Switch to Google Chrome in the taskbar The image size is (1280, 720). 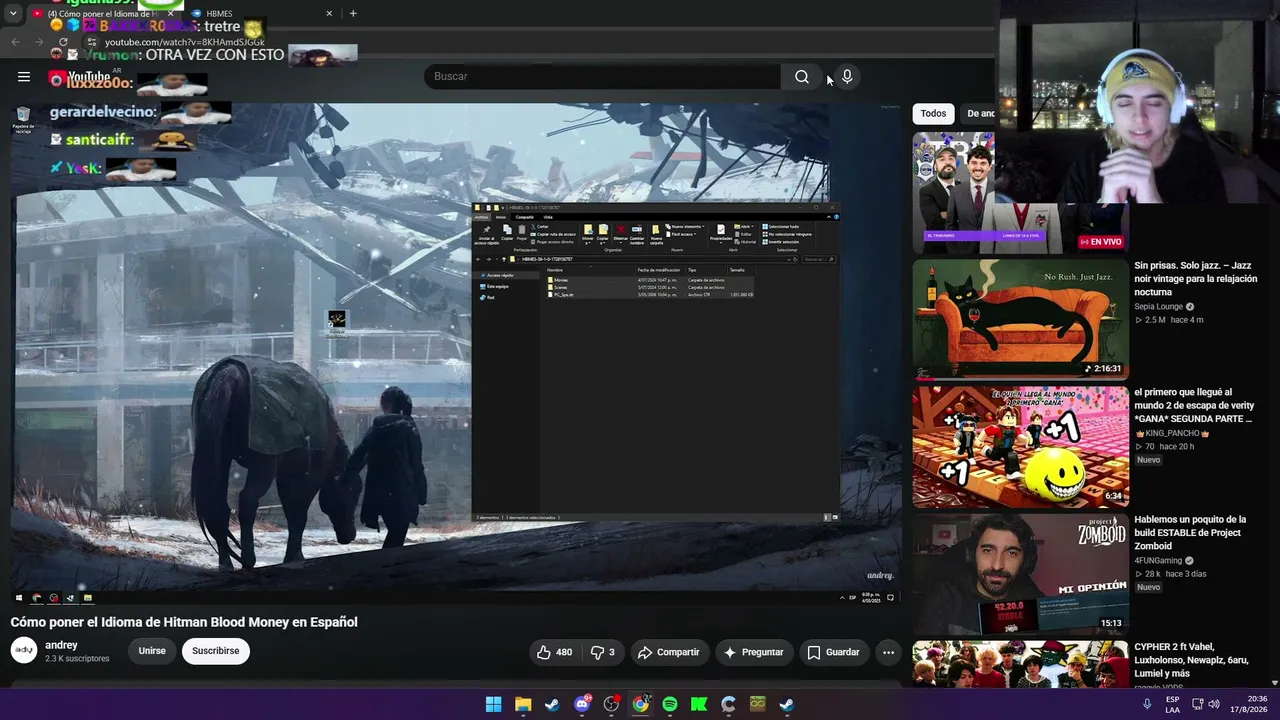click(640, 704)
